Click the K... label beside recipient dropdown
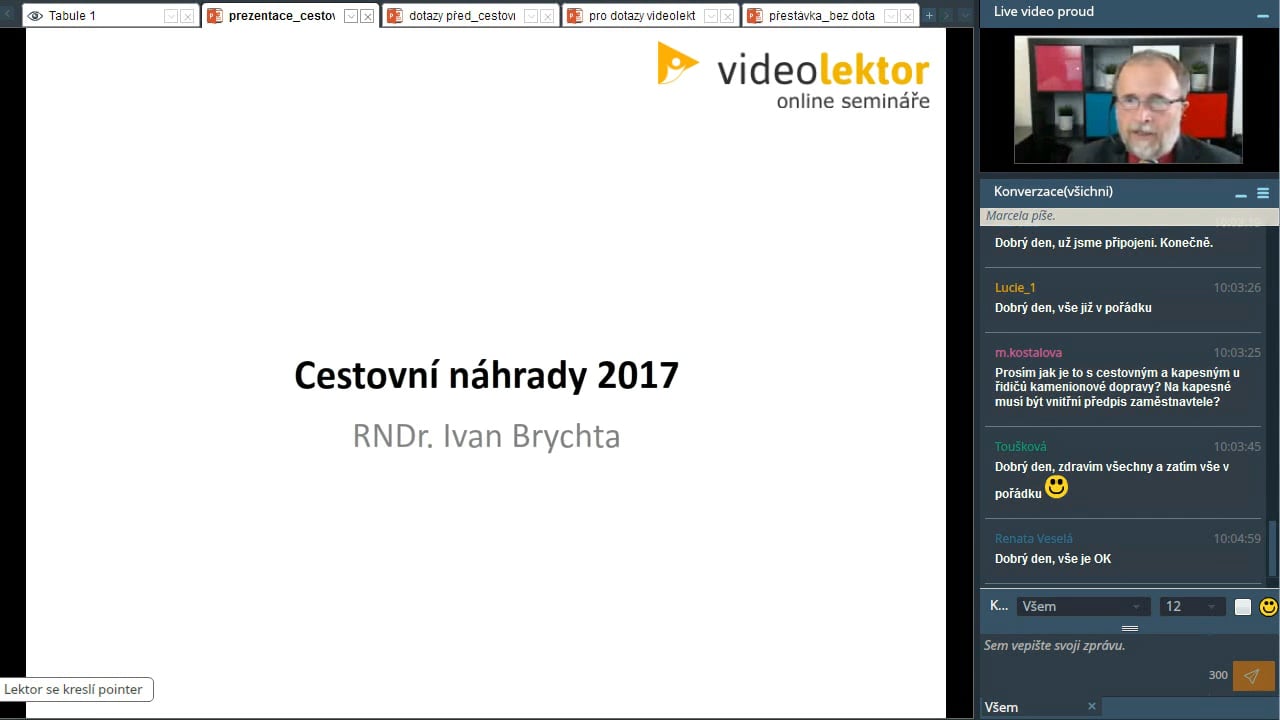 [999, 606]
